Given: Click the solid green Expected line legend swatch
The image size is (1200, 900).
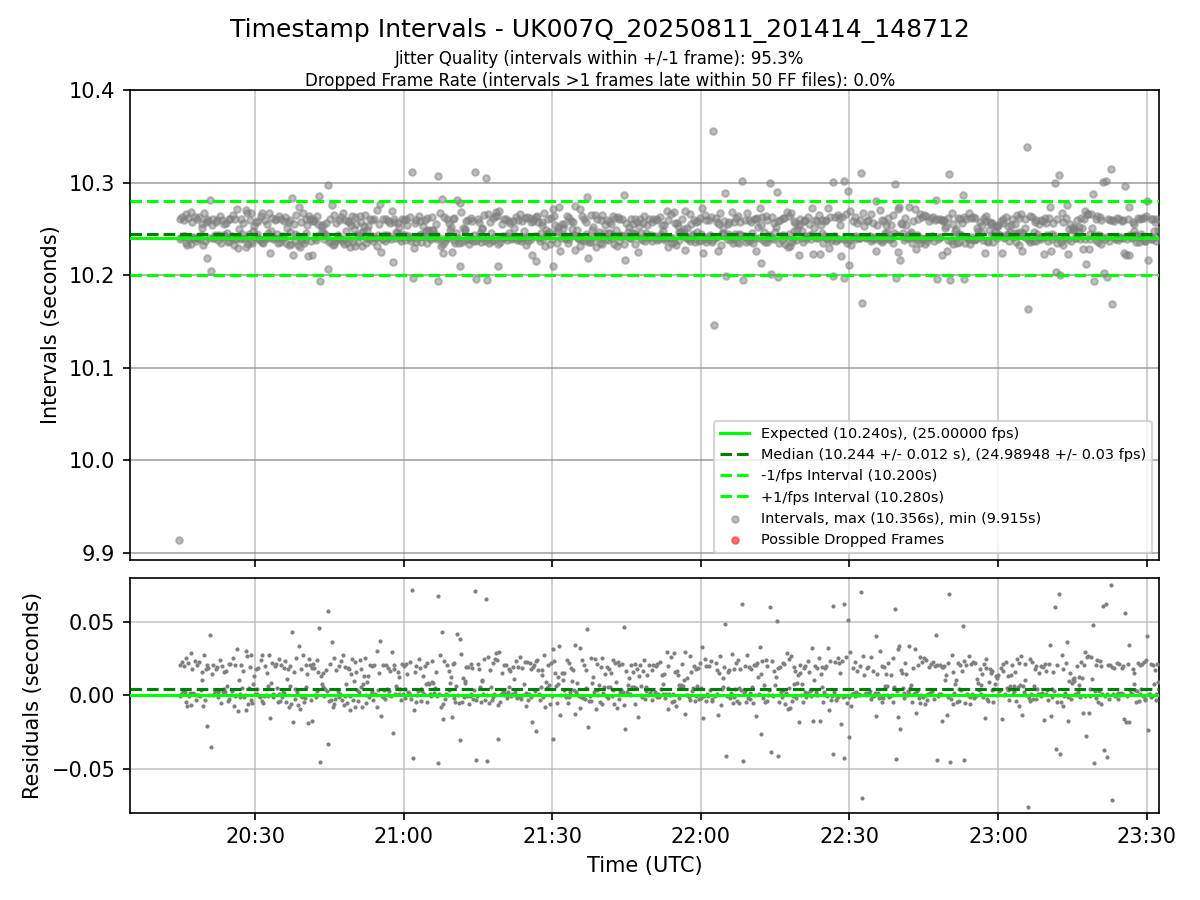Looking at the screenshot, I should pyautogui.click(x=735, y=433).
